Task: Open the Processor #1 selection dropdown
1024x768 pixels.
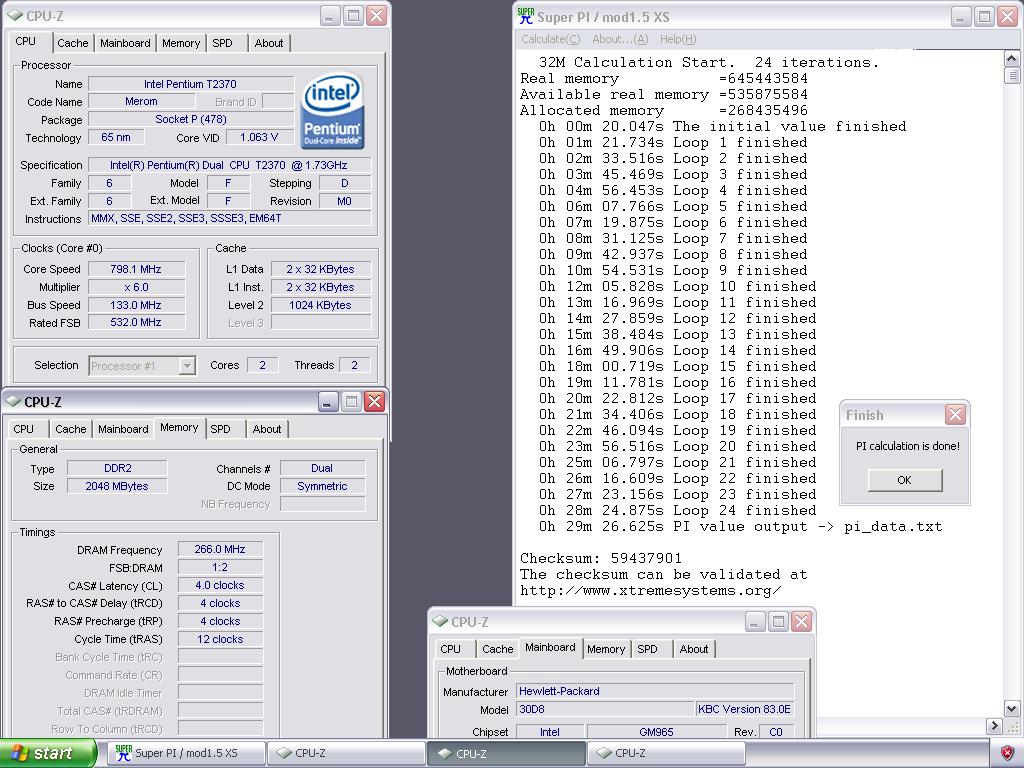Action: pos(187,366)
